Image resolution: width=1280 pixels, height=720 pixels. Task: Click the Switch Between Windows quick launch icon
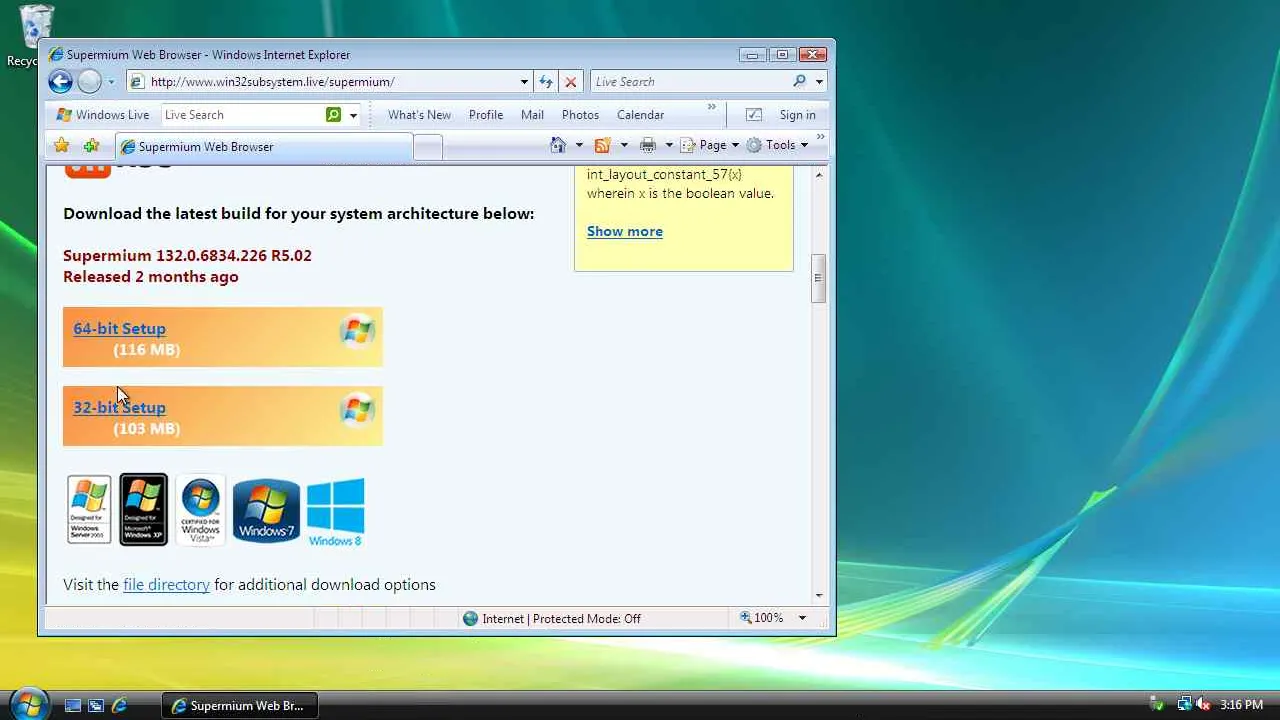[x=96, y=705]
